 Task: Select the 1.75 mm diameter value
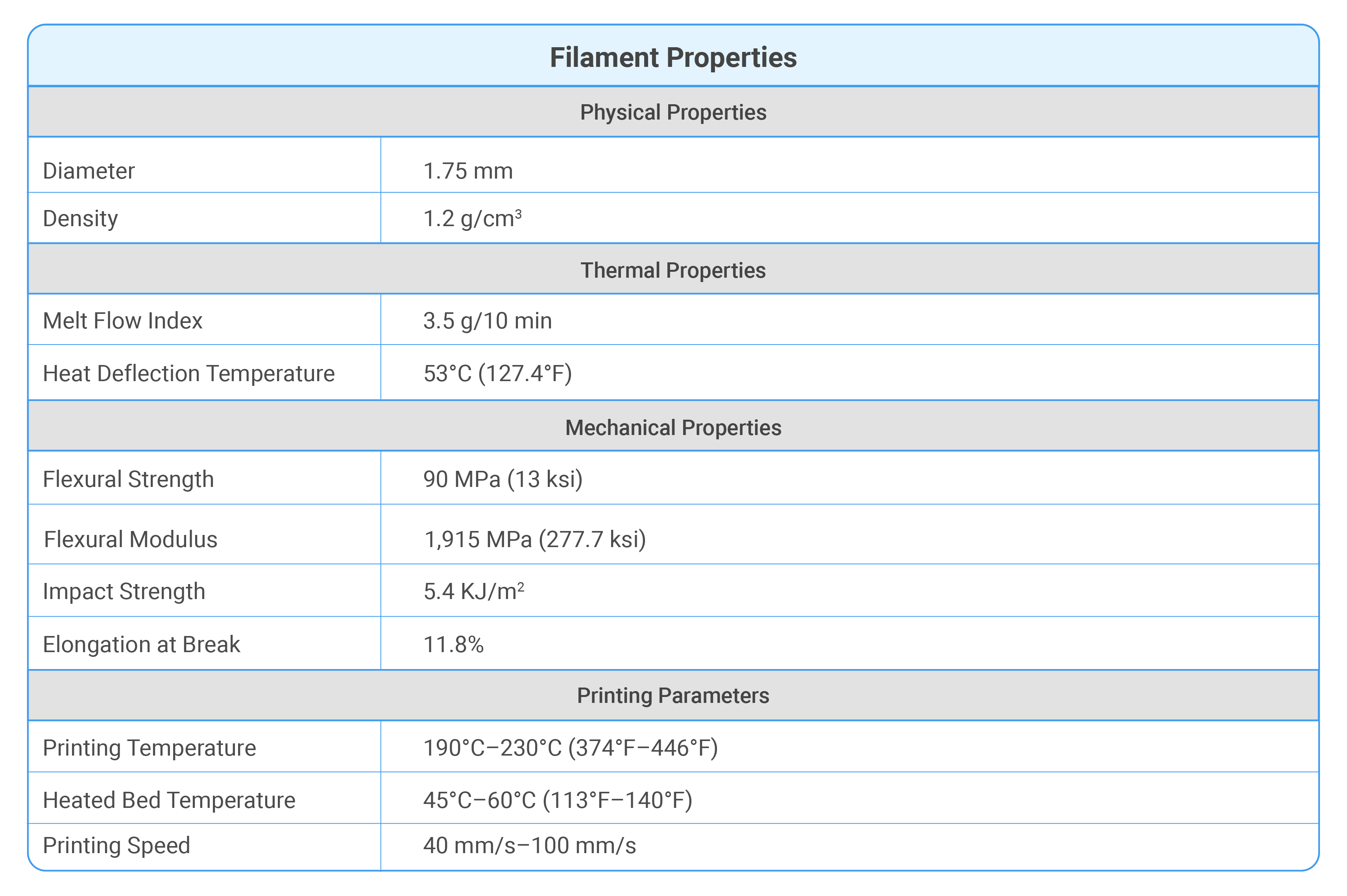click(x=467, y=171)
